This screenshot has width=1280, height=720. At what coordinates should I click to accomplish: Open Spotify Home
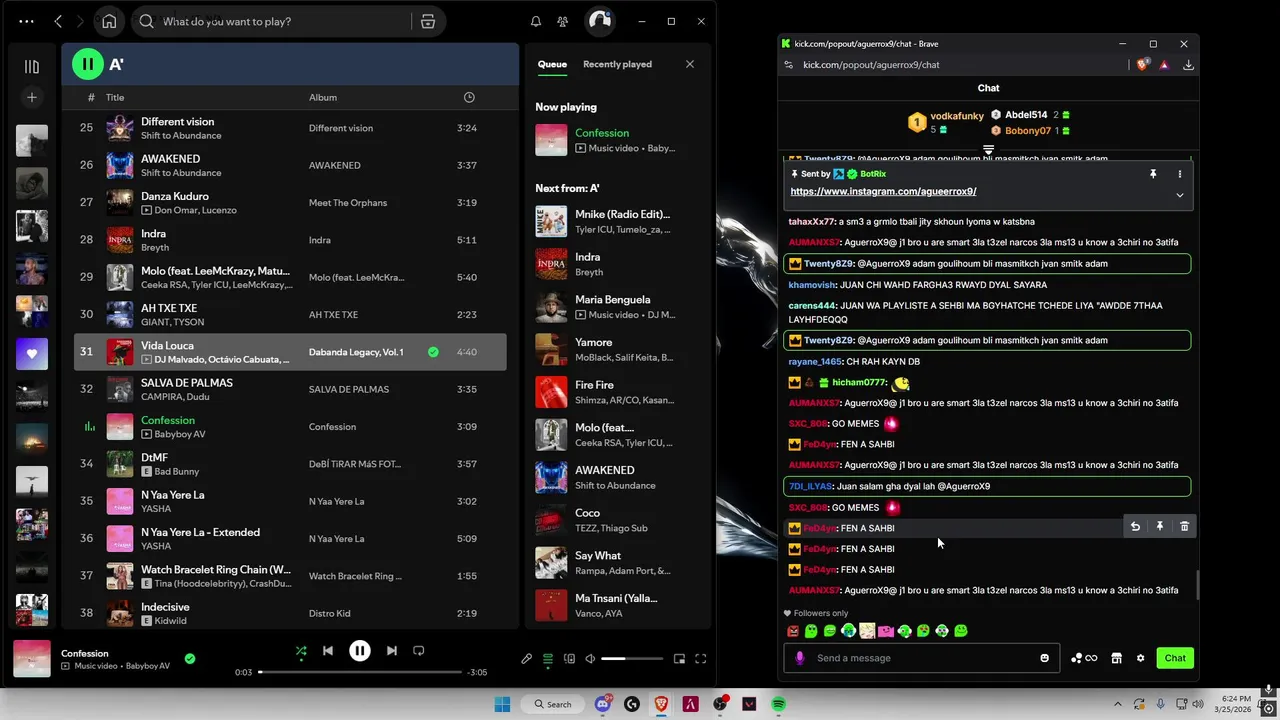tap(109, 21)
